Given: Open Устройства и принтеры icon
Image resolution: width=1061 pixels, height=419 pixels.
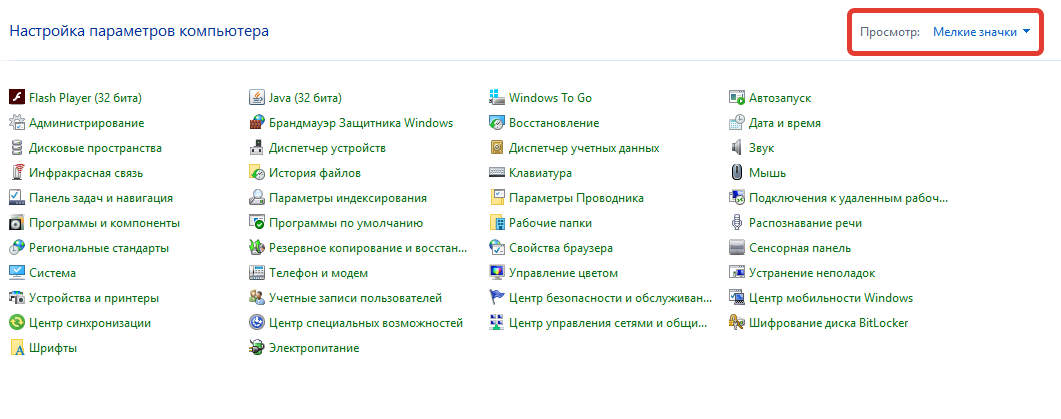Looking at the screenshot, I should click(x=17, y=298).
